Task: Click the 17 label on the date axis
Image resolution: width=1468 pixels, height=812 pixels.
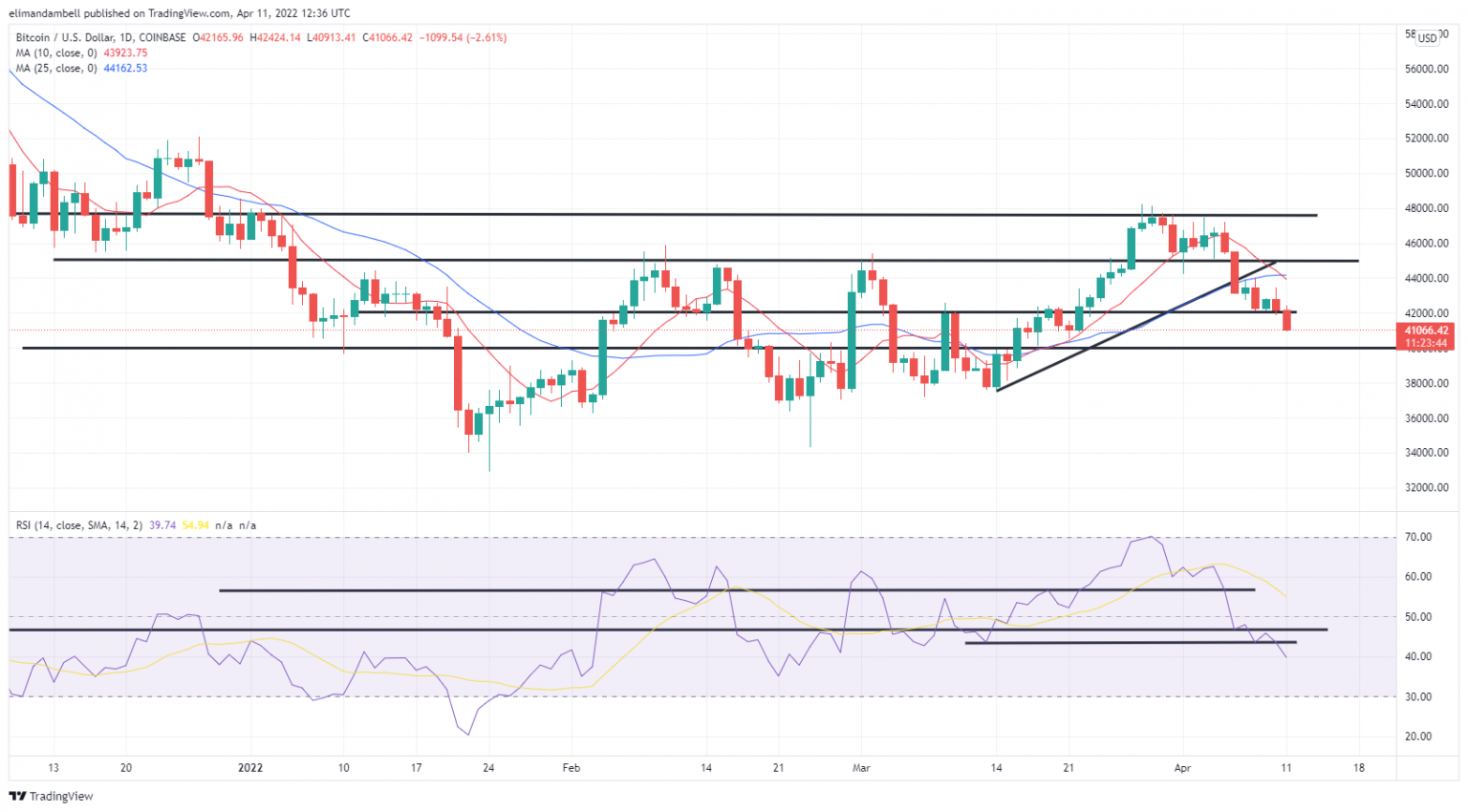Action: coord(416,768)
